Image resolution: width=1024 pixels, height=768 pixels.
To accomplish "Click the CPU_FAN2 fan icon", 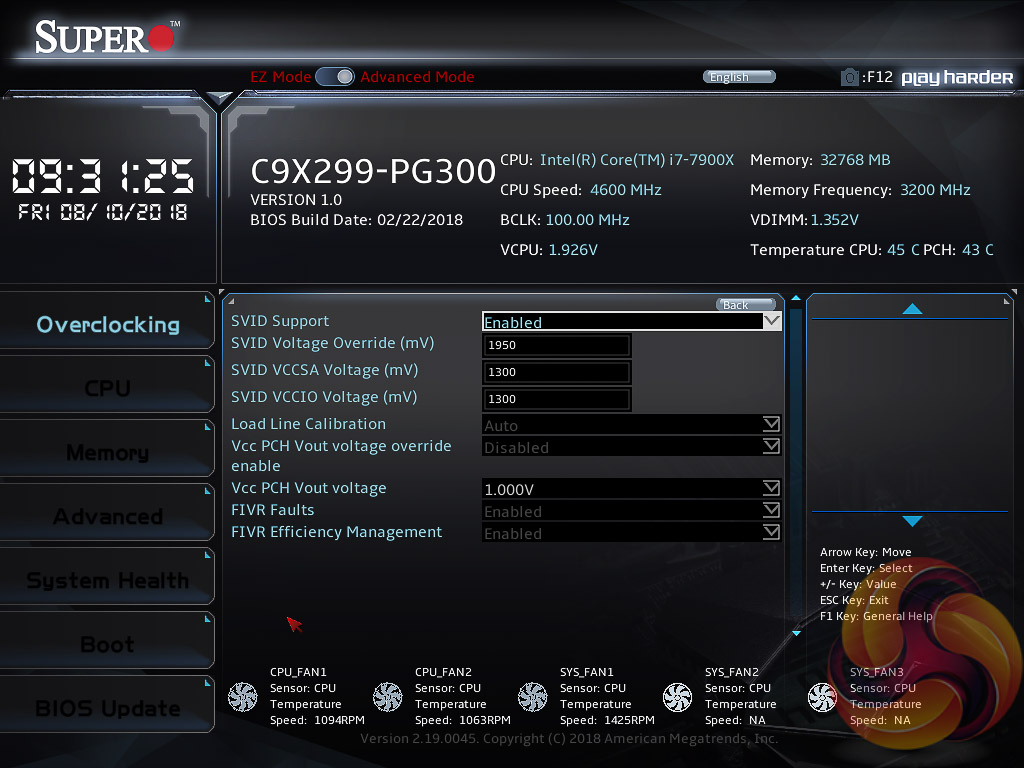I will point(388,697).
